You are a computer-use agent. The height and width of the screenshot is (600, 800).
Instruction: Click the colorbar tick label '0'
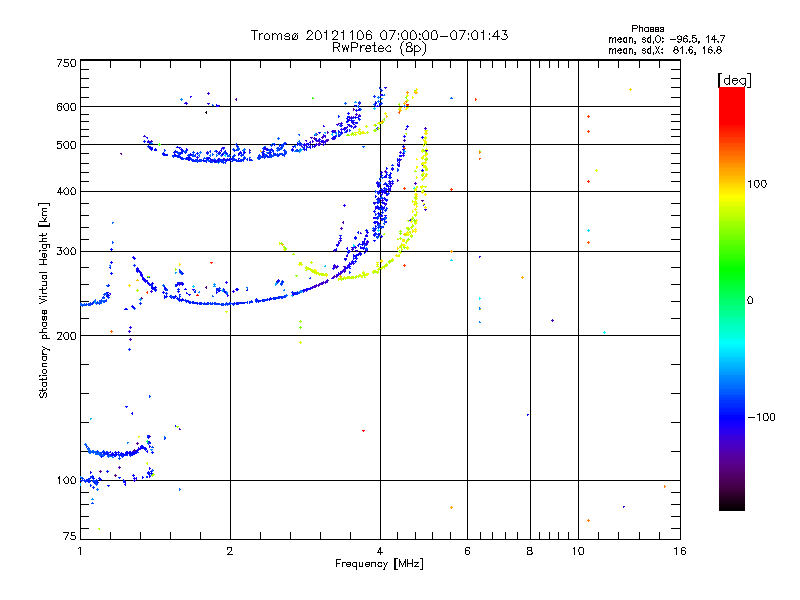click(x=750, y=300)
